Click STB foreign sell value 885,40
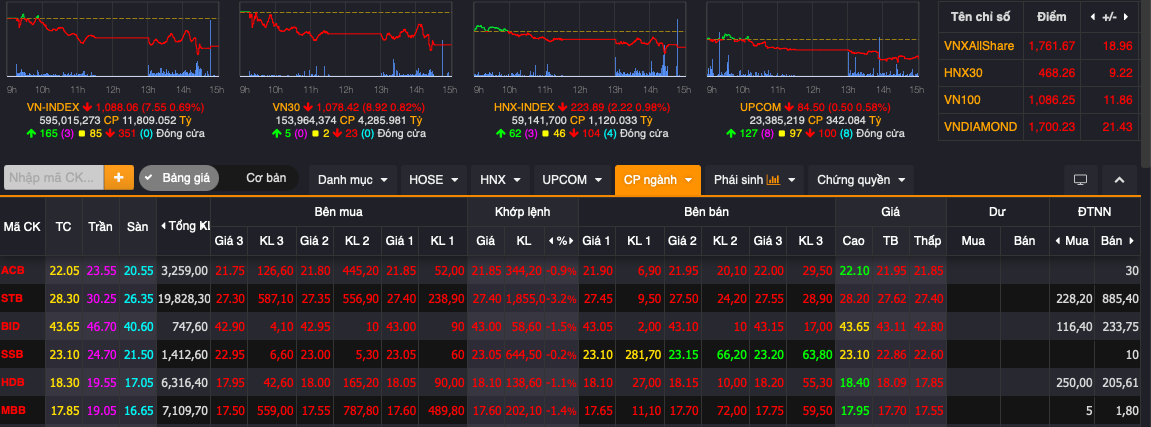Screen dimensions: 1151x427 [x=1120, y=299]
